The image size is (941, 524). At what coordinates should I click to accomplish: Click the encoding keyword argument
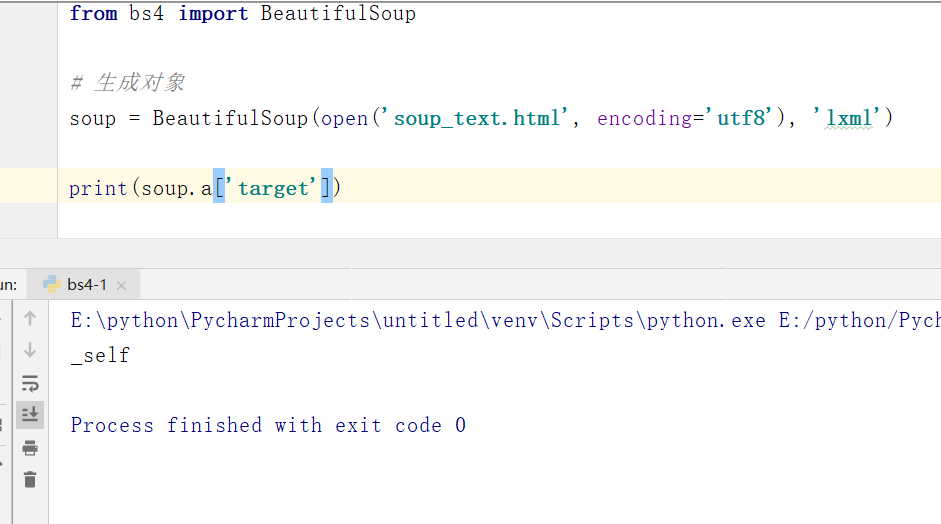pyautogui.click(x=645, y=118)
